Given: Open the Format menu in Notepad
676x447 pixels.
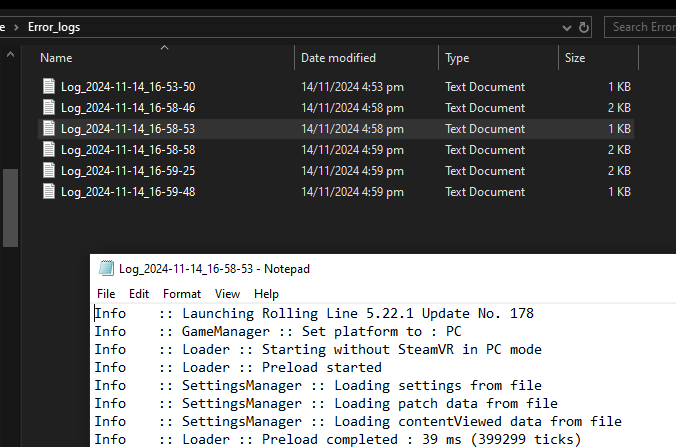Looking at the screenshot, I should (x=182, y=294).
